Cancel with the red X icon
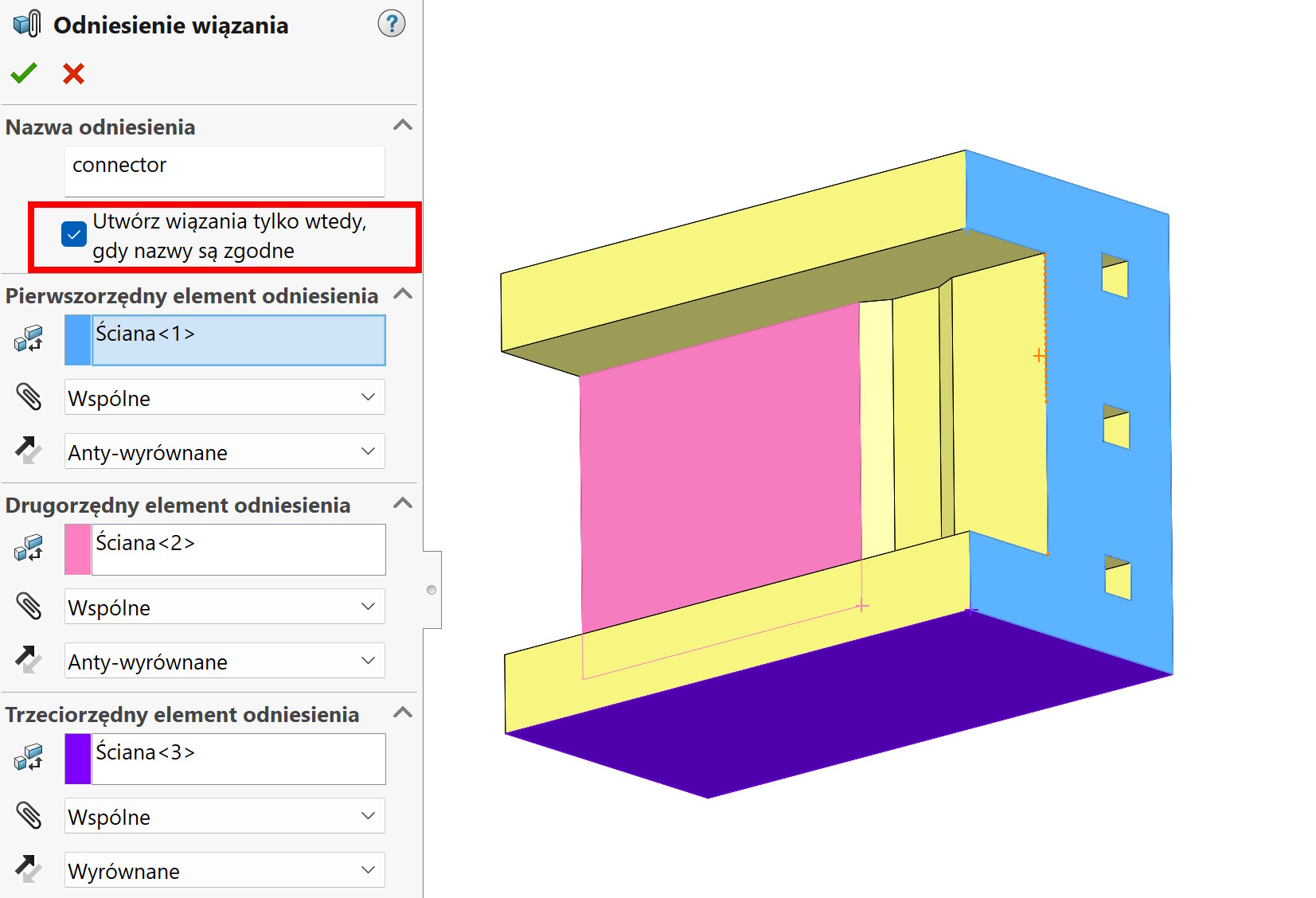This screenshot has width=1316, height=898. click(73, 73)
